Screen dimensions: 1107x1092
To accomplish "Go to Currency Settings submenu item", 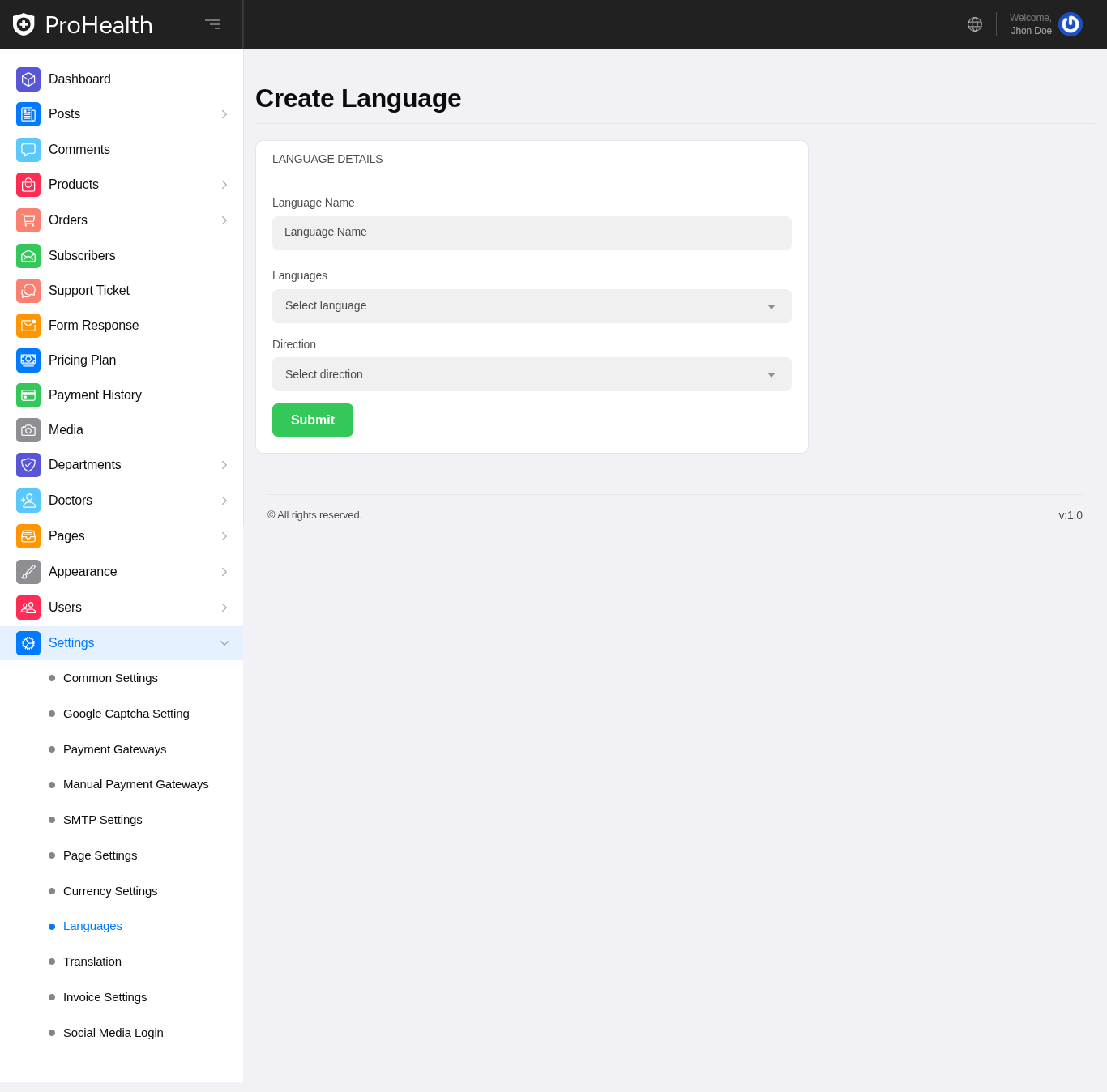I will click(x=110, y=891).
